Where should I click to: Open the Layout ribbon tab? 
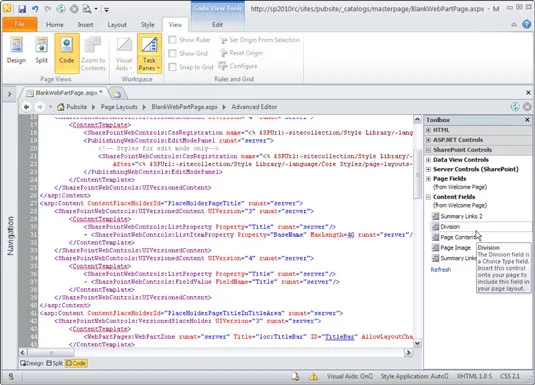click(x=117, y=25)
